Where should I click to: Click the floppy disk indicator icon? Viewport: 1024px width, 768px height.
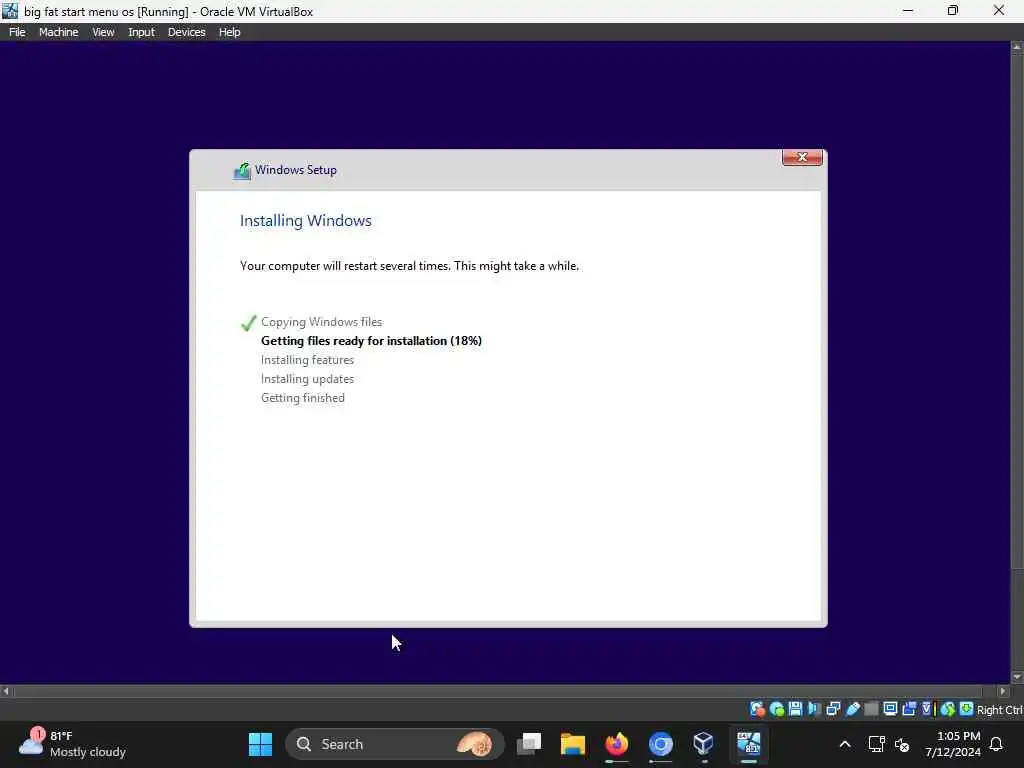(x=795, y=709)
